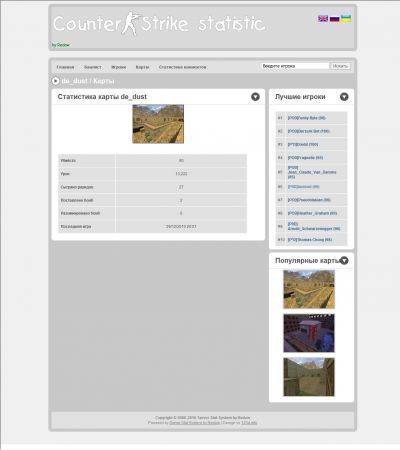Open the Статистика menu item after Карты
The width and height of the screenshot is (400, 450).
click(182, 67)
